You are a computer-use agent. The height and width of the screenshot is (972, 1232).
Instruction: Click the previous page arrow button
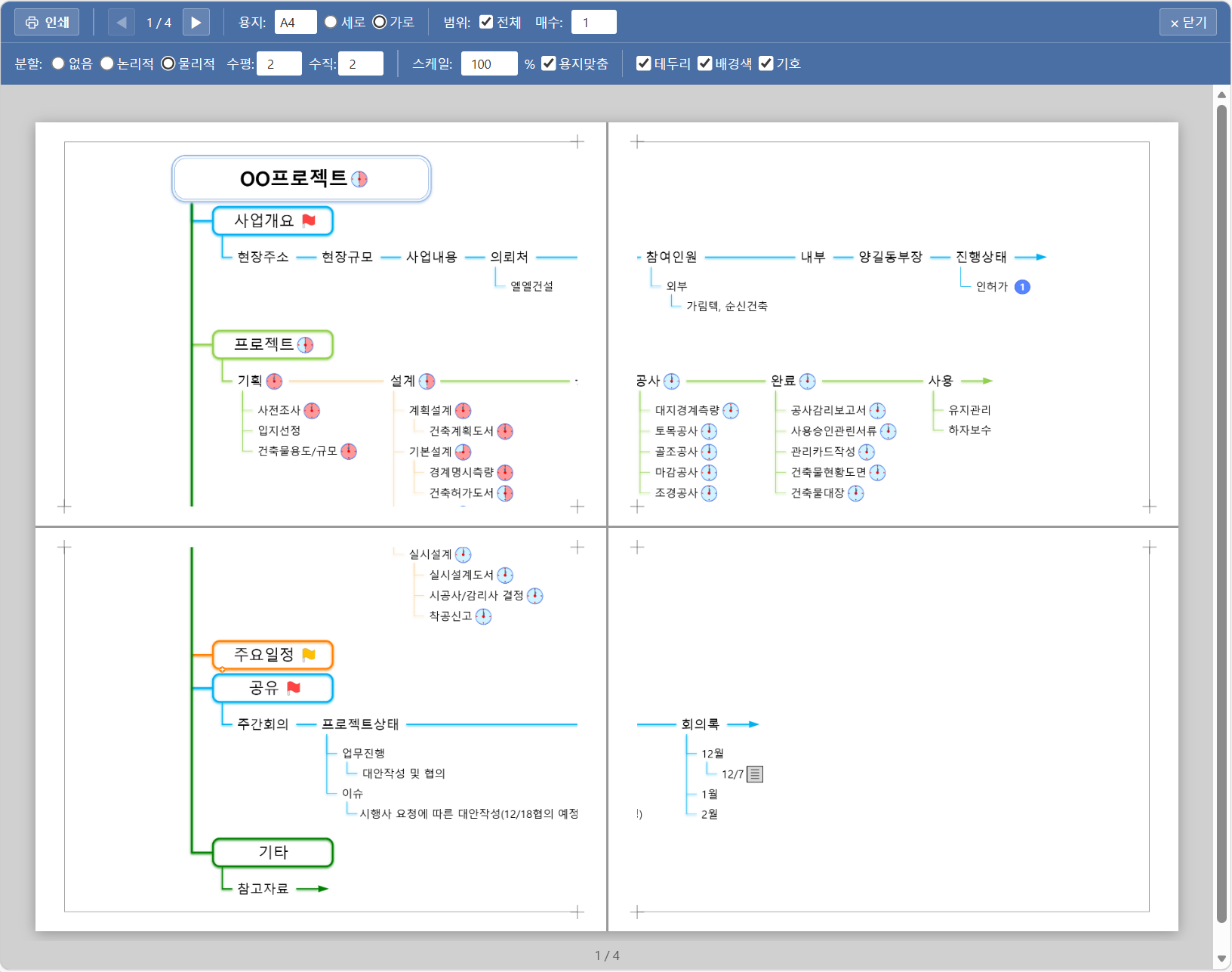[x=122, y=23]
